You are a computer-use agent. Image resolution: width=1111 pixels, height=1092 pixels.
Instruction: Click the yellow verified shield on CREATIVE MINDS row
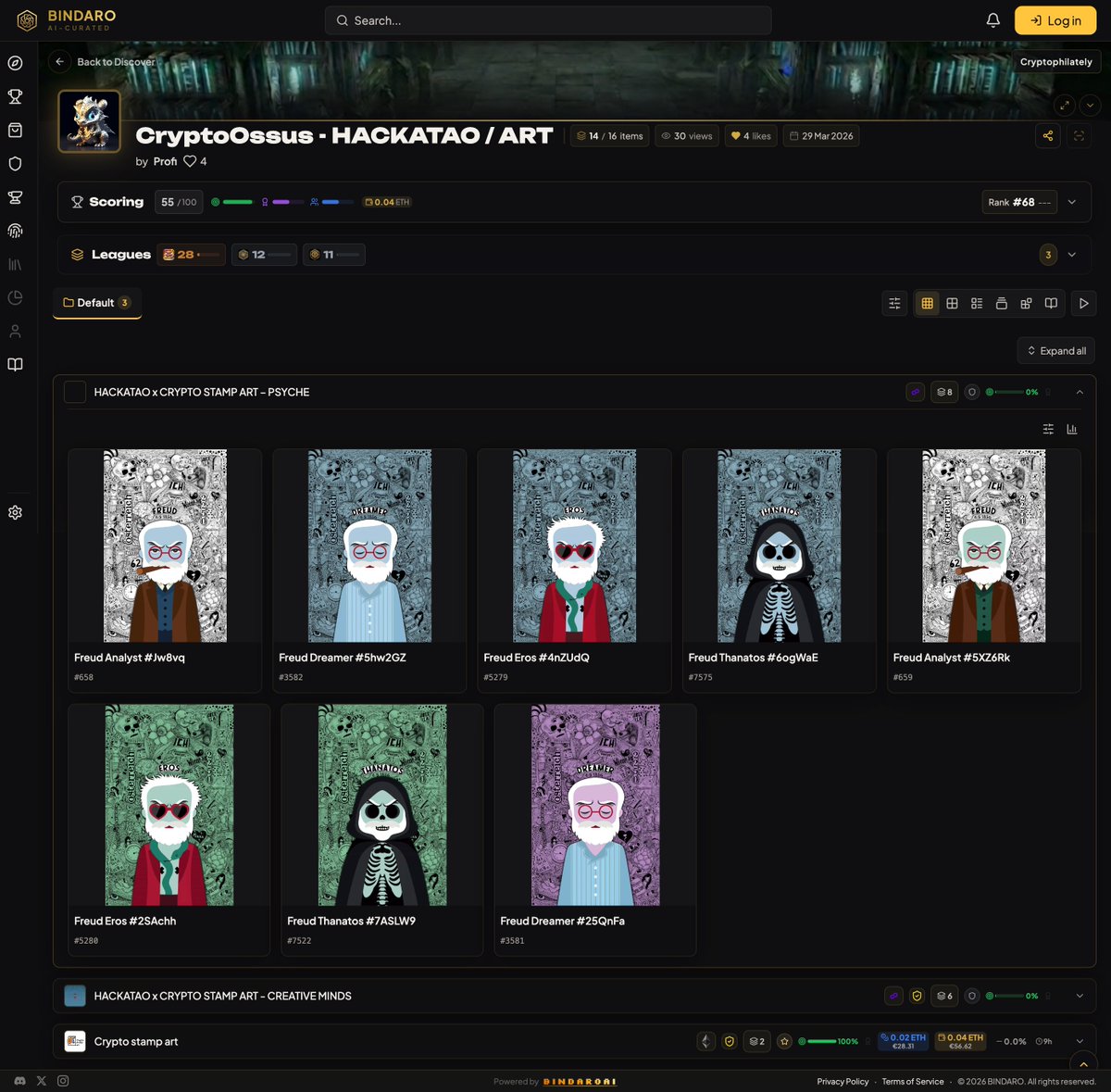pyautogui.click(x=917, y=996)
